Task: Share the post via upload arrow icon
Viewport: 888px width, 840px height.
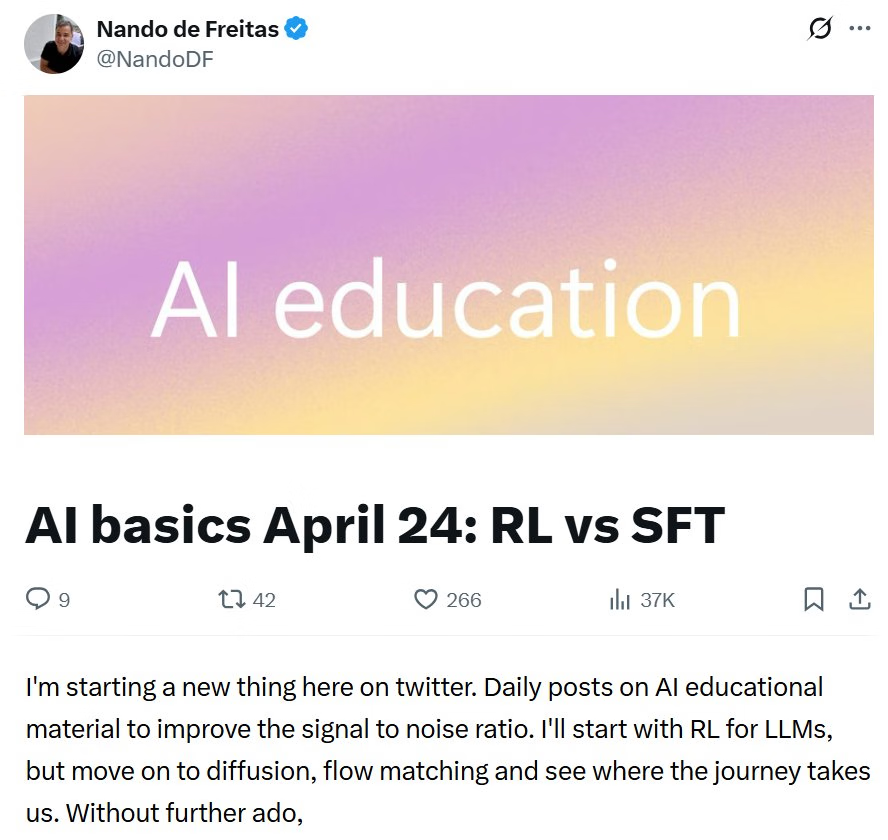Action: [860, 599]
